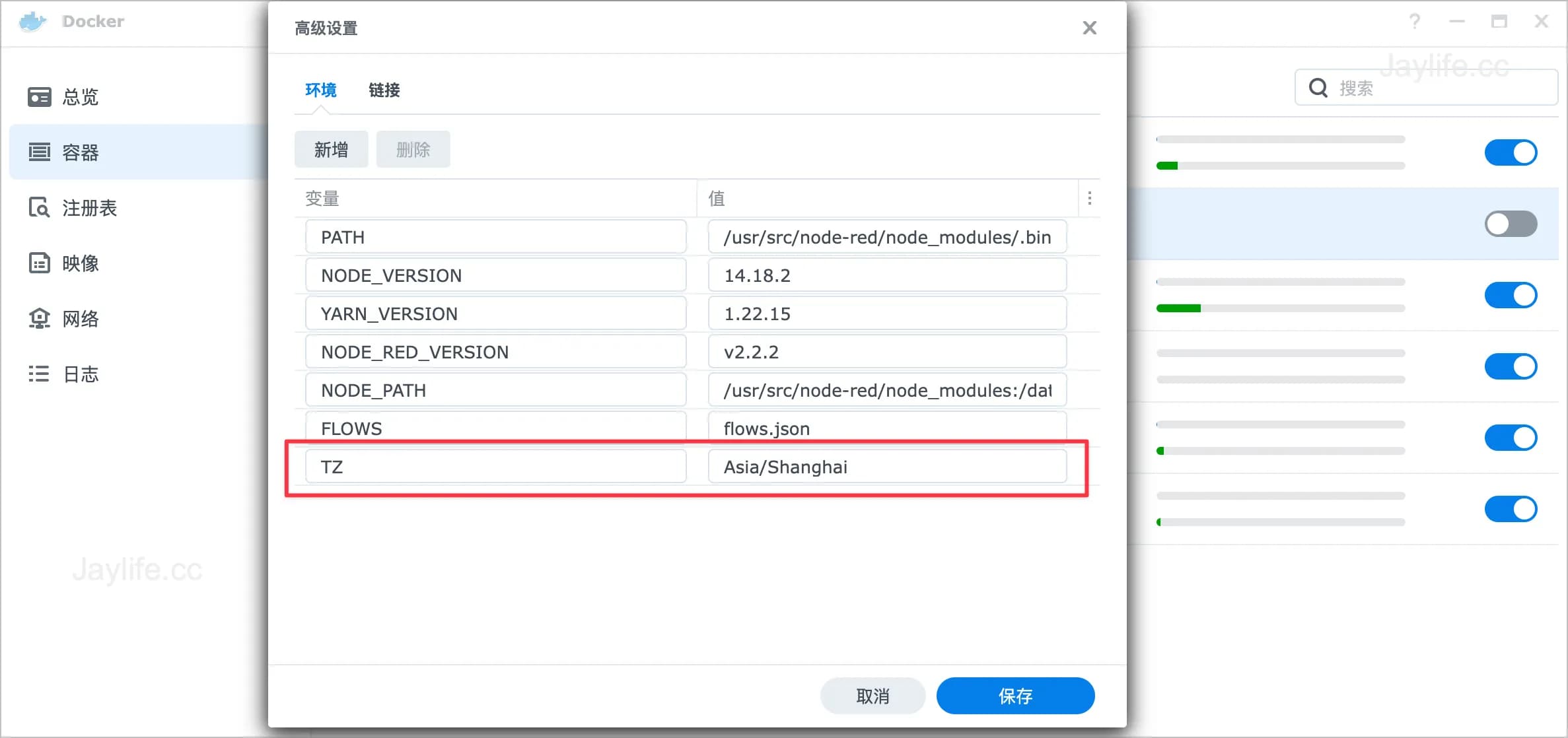Open the column options kebab menu
Screen dimensions: 1568x738
[x=1089, y=198]
